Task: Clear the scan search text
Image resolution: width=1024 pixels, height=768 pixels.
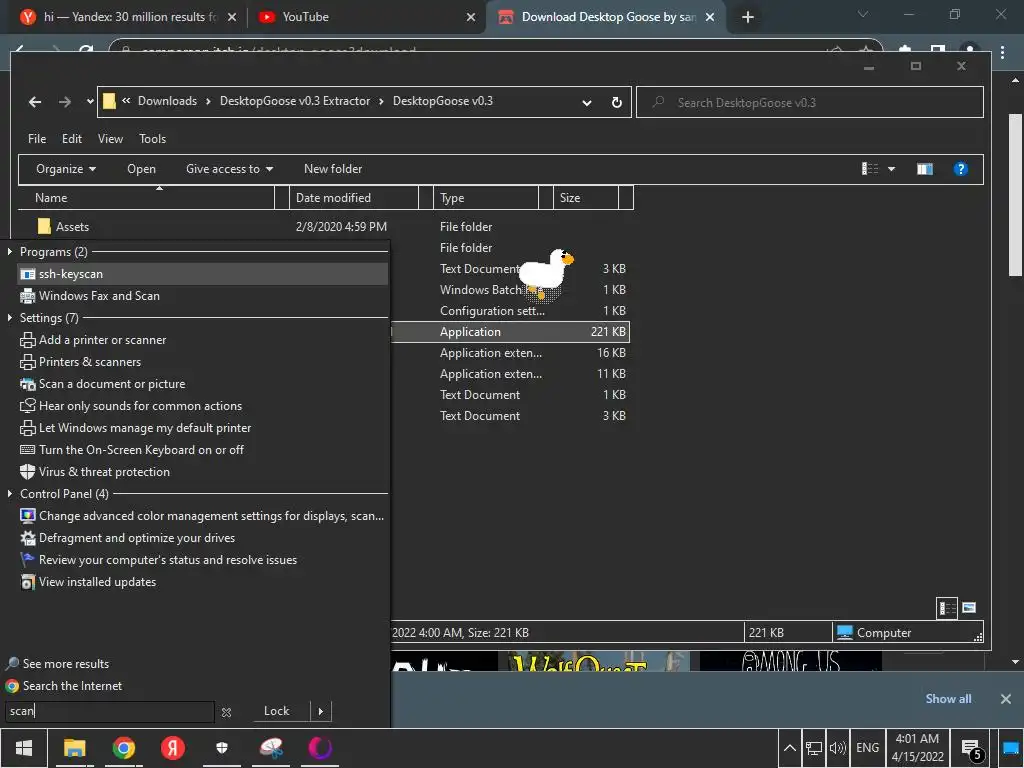Action: tap(227, 712)
